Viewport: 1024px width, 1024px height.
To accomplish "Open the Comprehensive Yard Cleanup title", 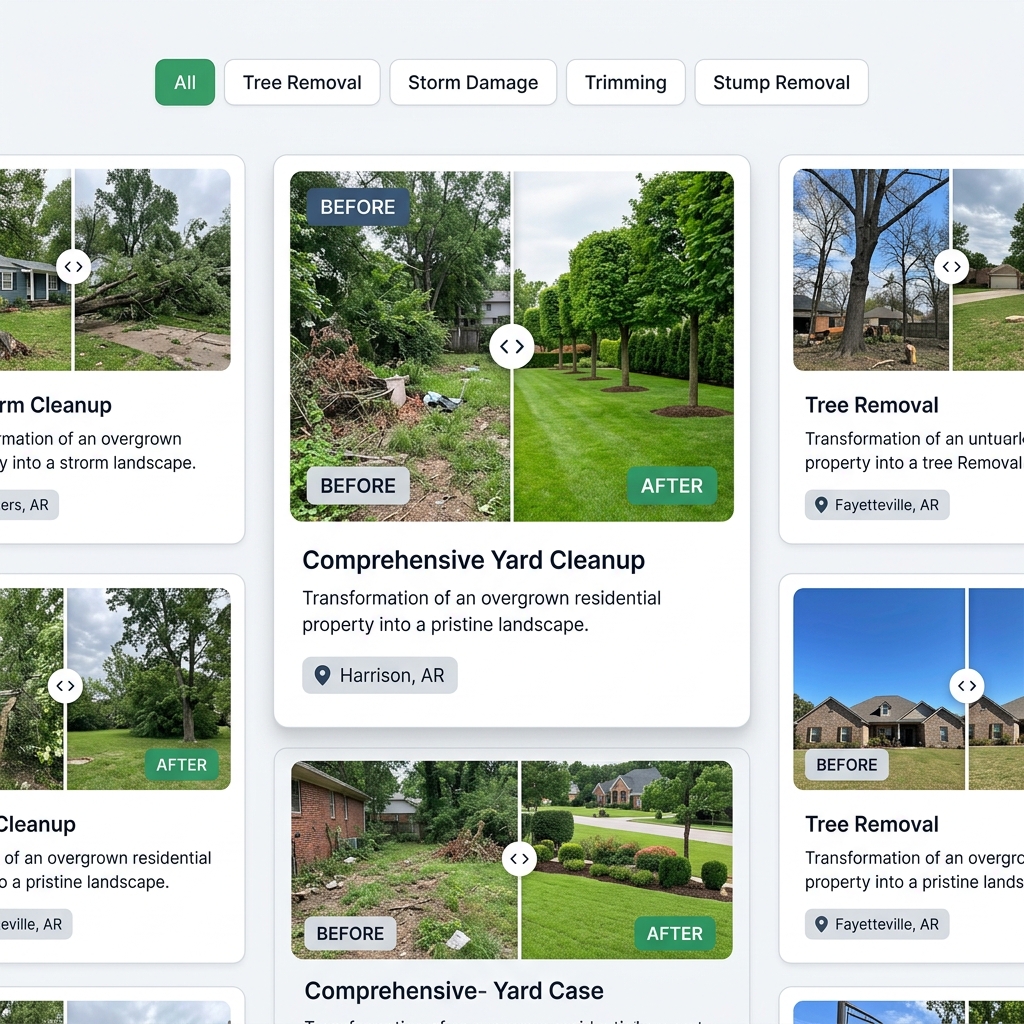I will point(473,560).
